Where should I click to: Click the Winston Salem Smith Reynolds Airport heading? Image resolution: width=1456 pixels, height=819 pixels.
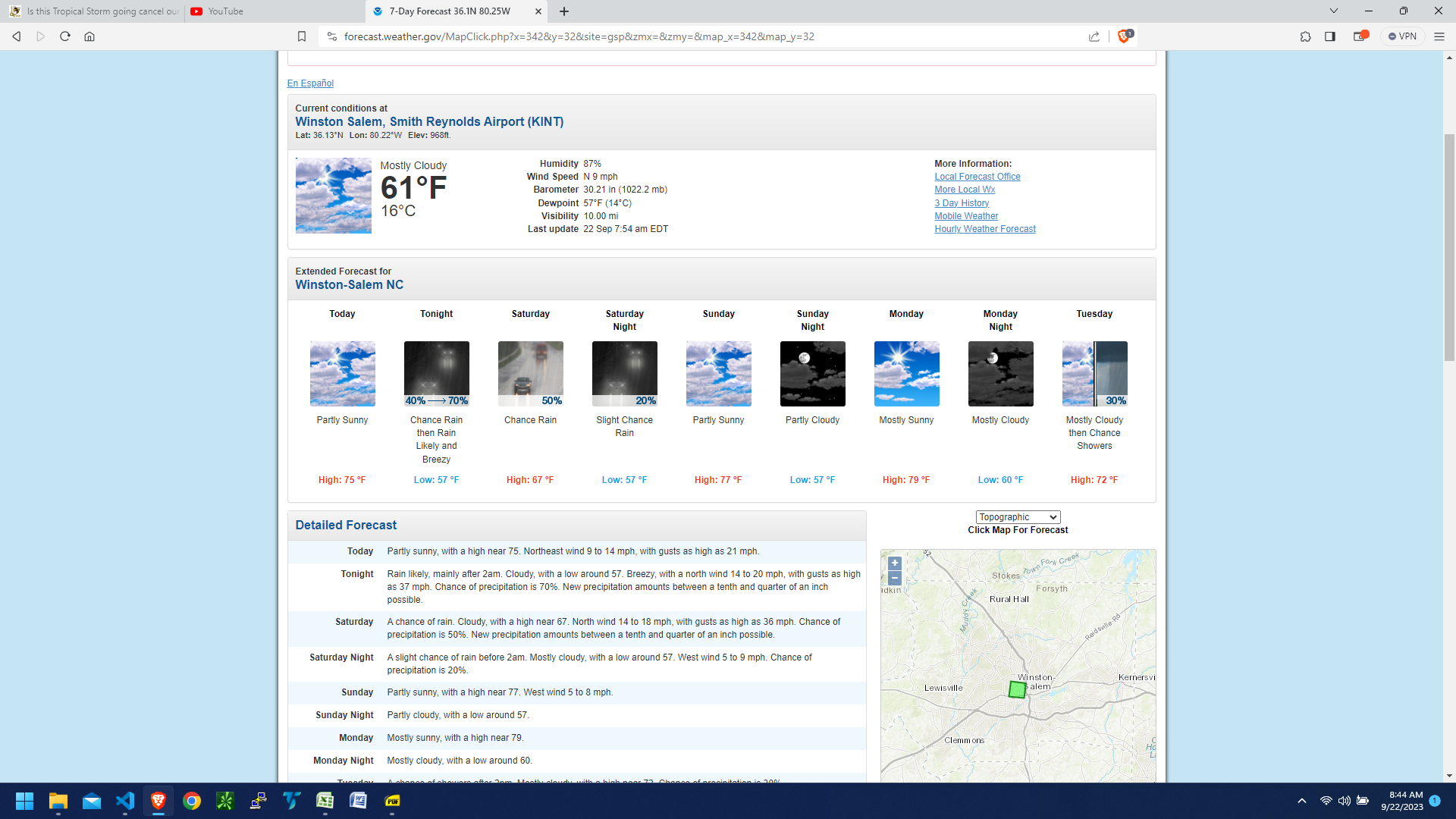(x=429, y=121)
